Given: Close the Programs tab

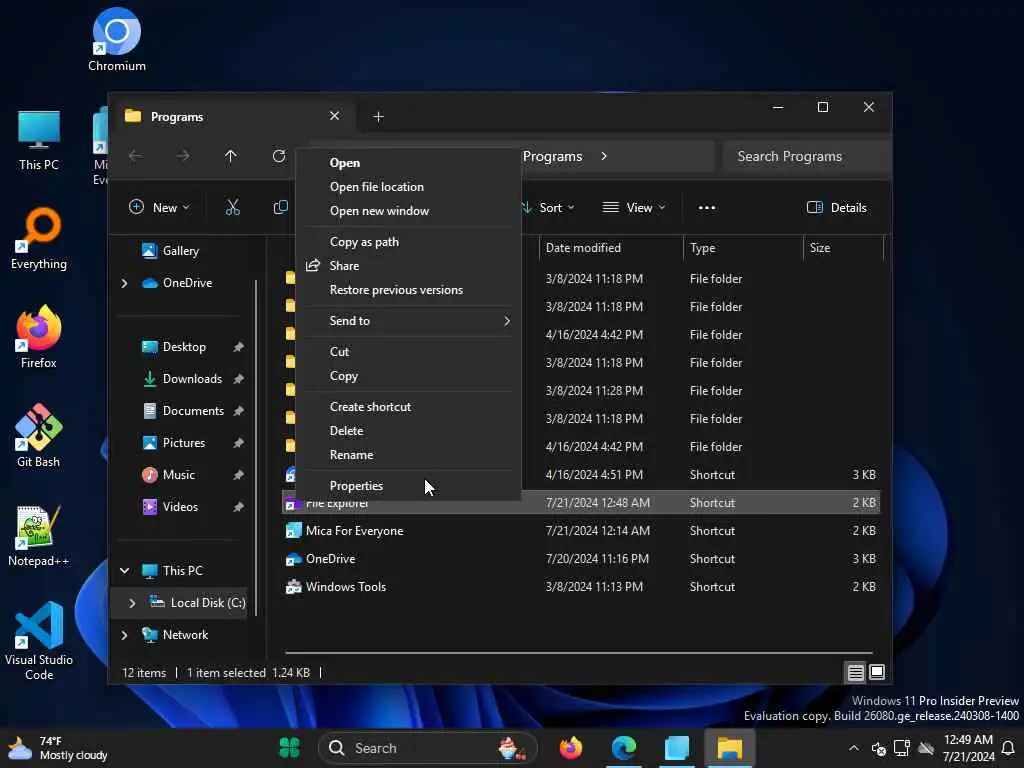Looking at the screenshot, I should point(334,116).
